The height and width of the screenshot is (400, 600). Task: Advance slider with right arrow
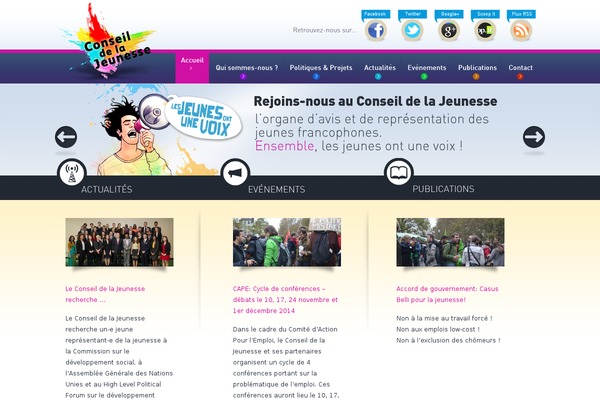click(534, 137)
